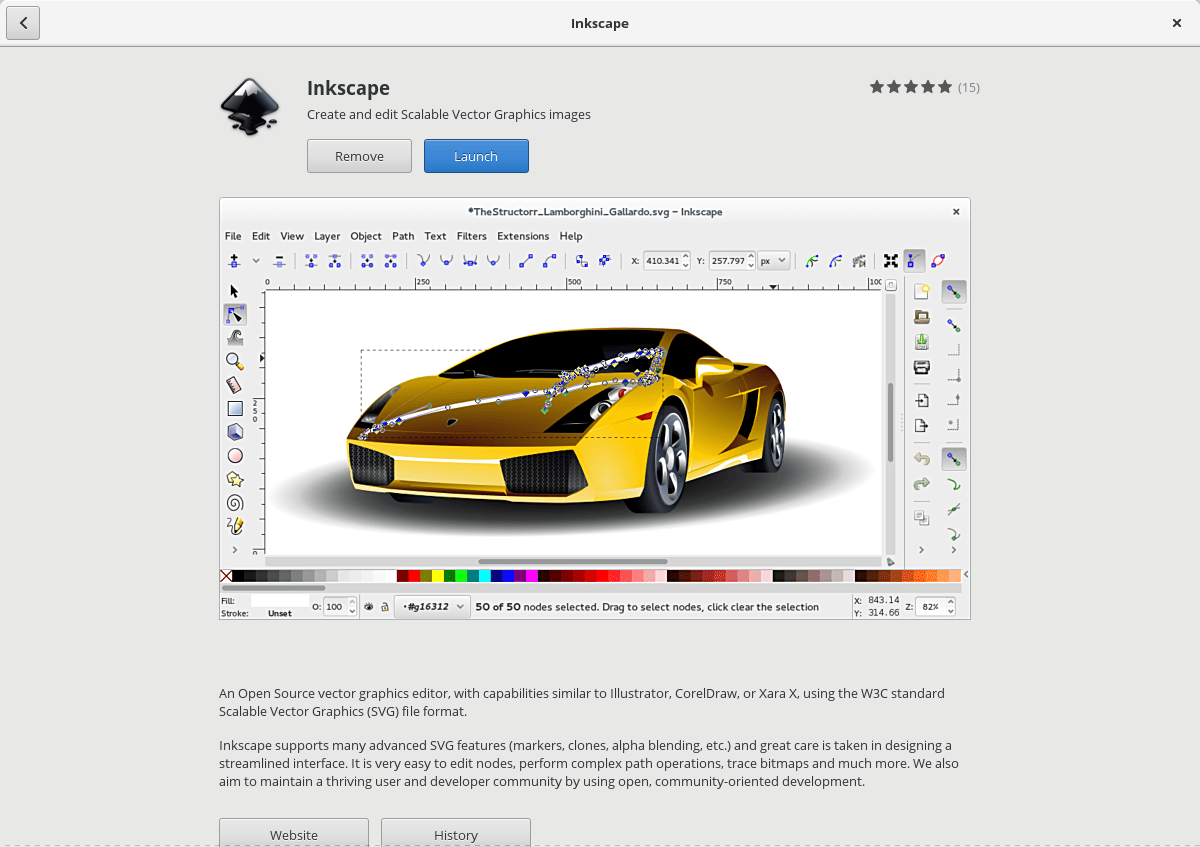The image size is (1200, 847).
Task: Select the Tweak tool
Action: point(234,338)
